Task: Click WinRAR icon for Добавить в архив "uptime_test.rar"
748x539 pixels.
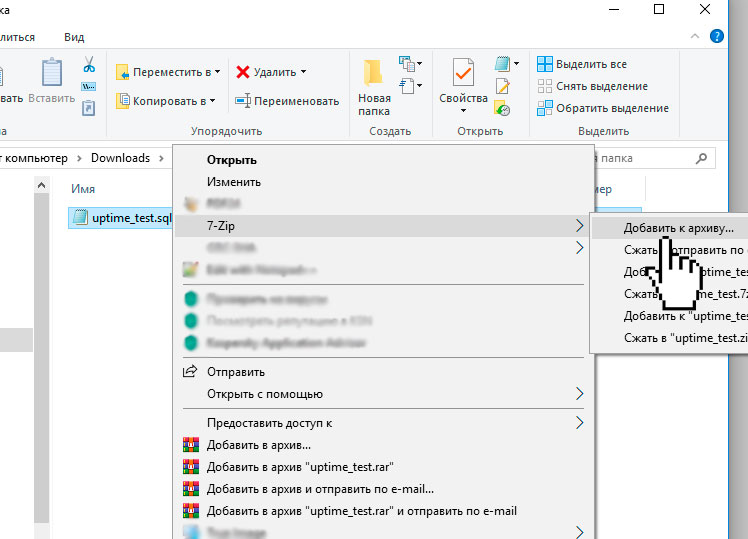Action: (191, 466)
